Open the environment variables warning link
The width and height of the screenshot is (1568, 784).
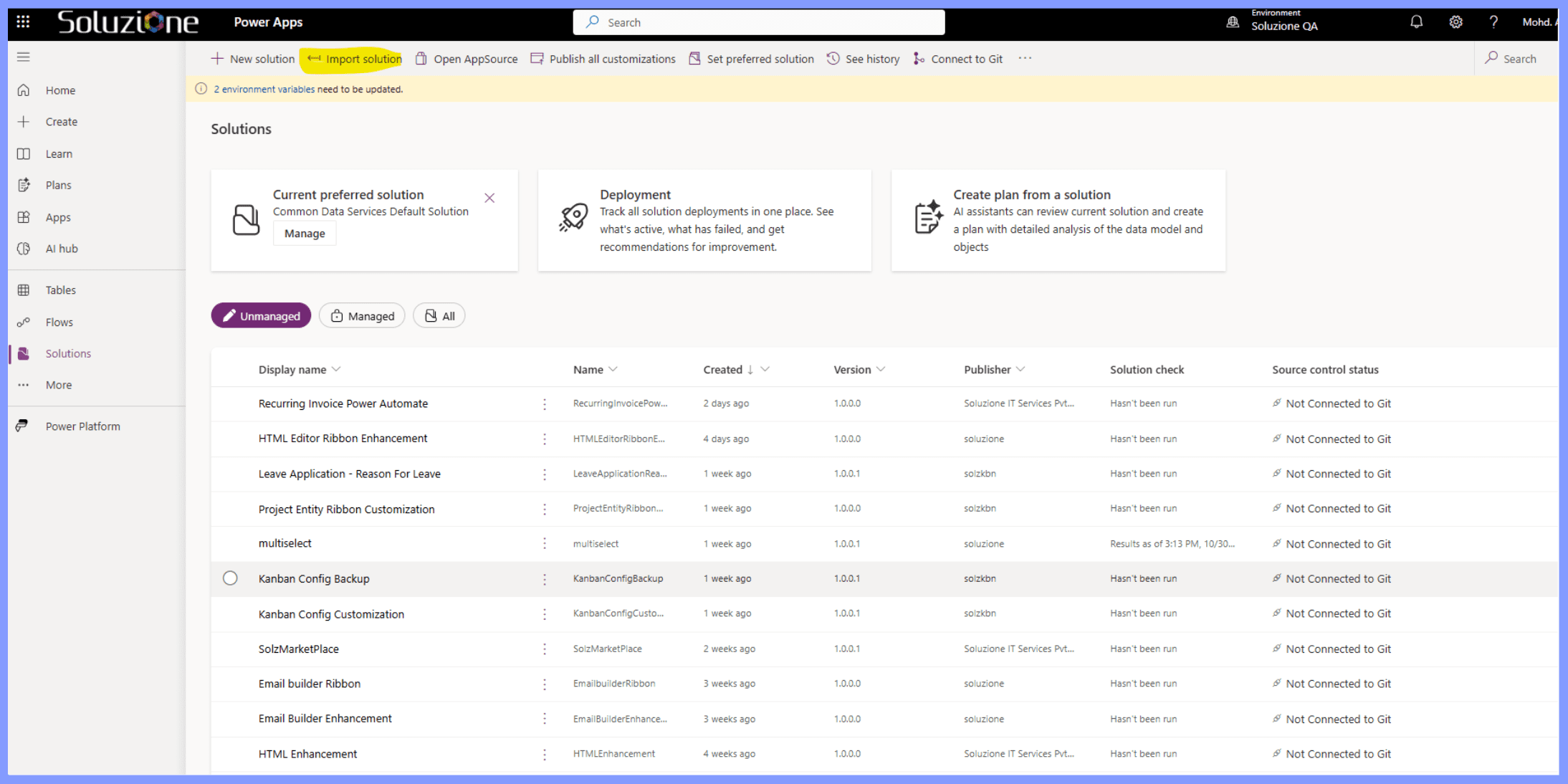click(262, 89)
